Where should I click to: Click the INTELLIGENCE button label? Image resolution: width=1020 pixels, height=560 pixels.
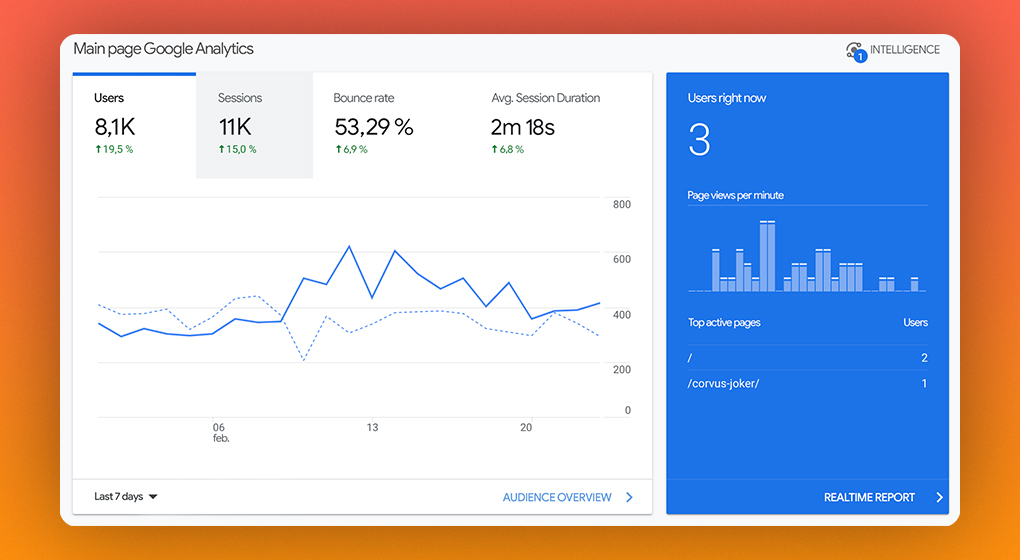click(905, 49)
